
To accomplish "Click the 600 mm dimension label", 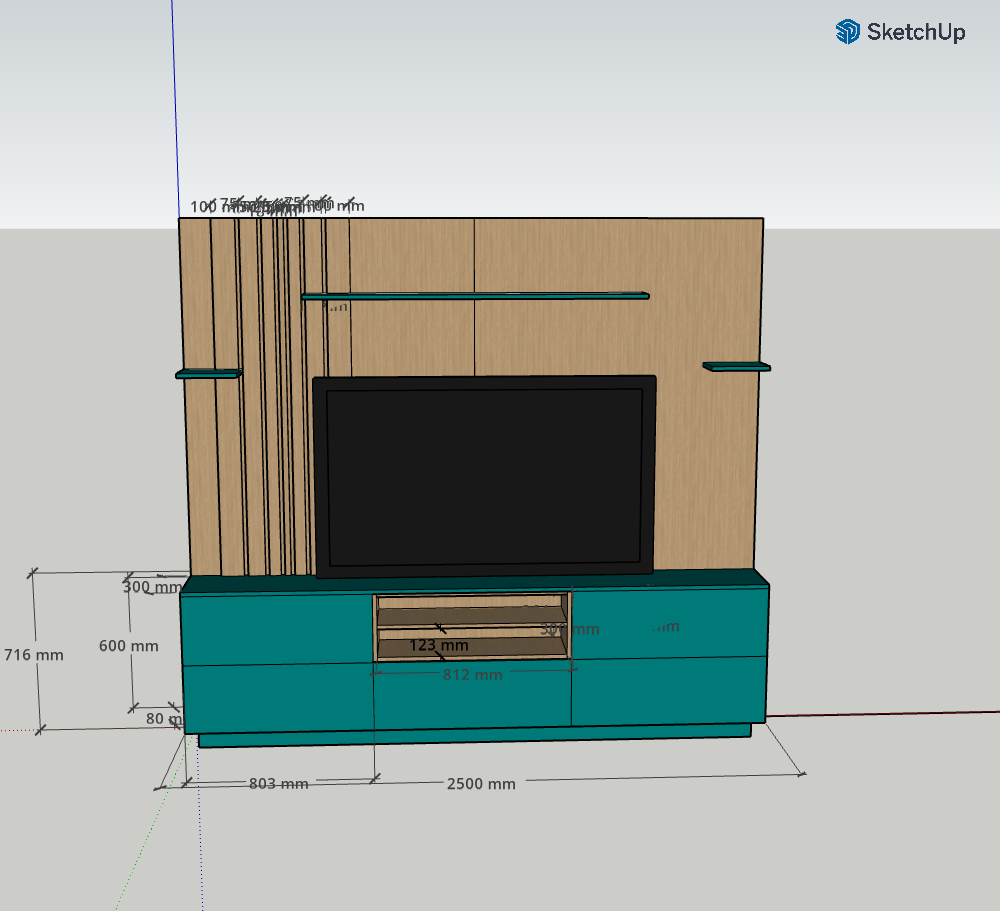I will click(128, 646).
